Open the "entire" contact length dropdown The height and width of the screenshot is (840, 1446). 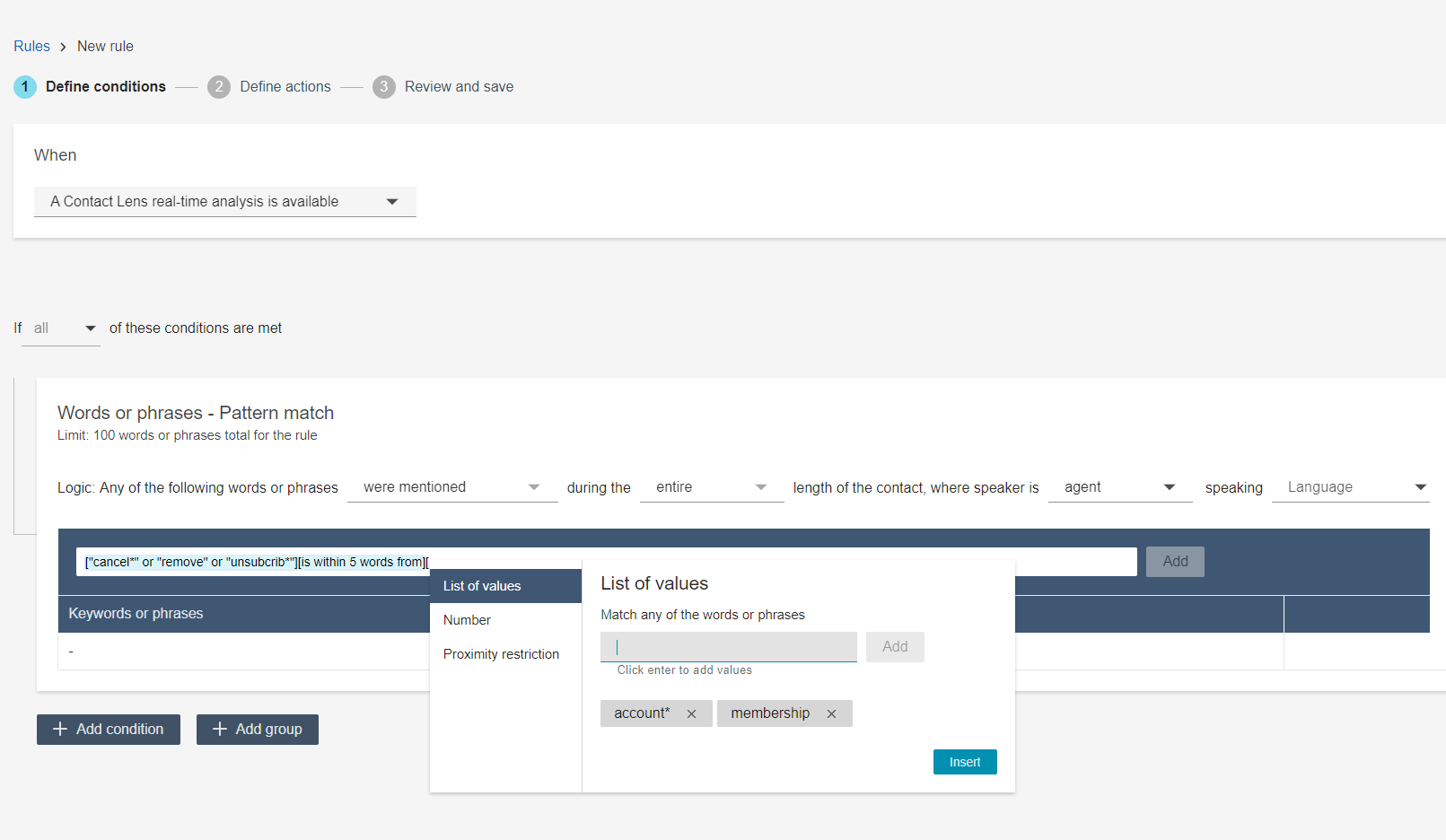click(x=712, y=486)
